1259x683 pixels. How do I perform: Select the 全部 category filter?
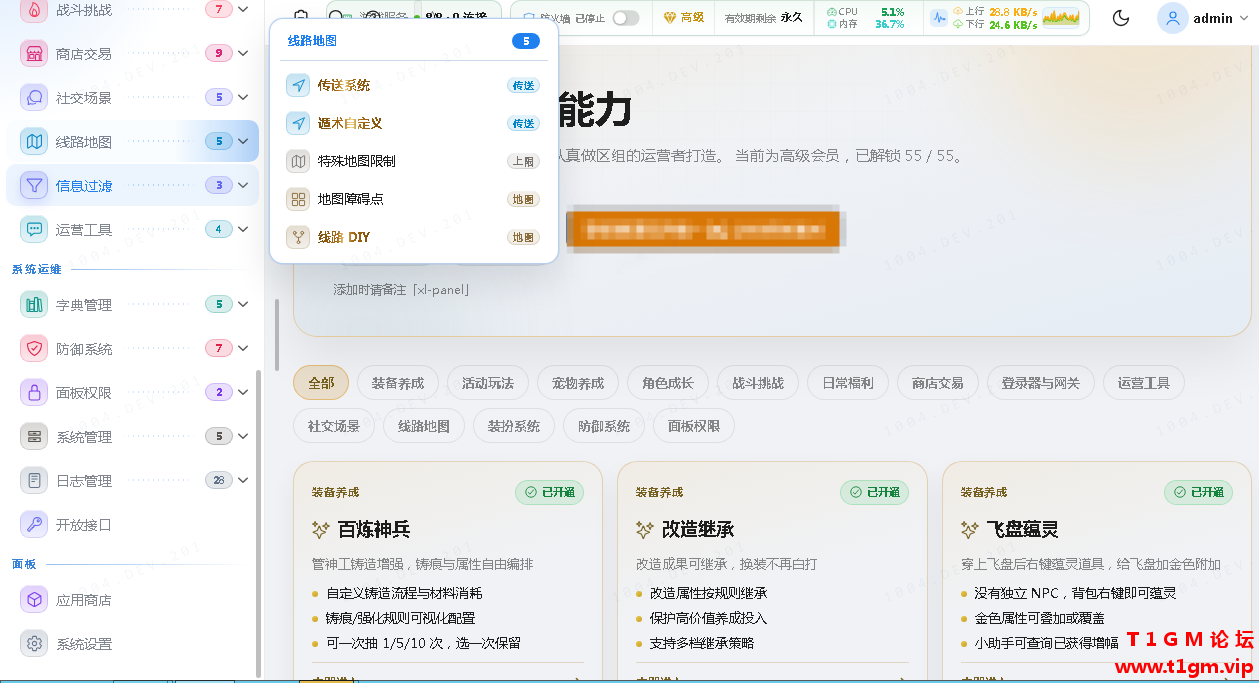321,383
